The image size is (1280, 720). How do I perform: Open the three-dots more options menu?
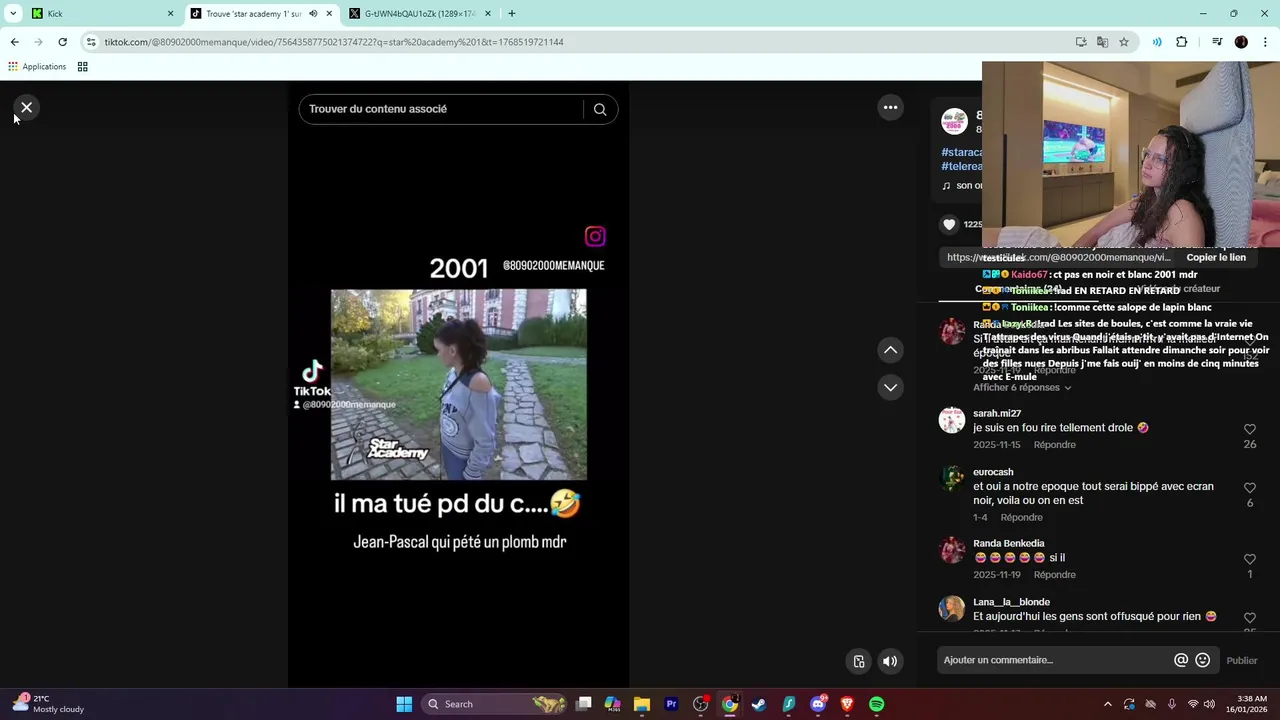click(890, 107)
